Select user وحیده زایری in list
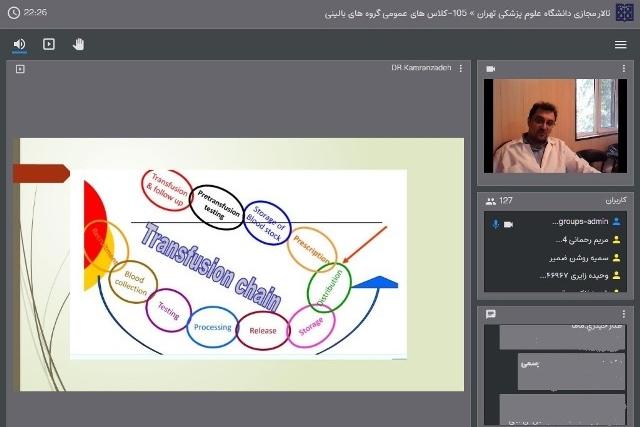This screenshot has height=427, width=640. tap(555, 276)
